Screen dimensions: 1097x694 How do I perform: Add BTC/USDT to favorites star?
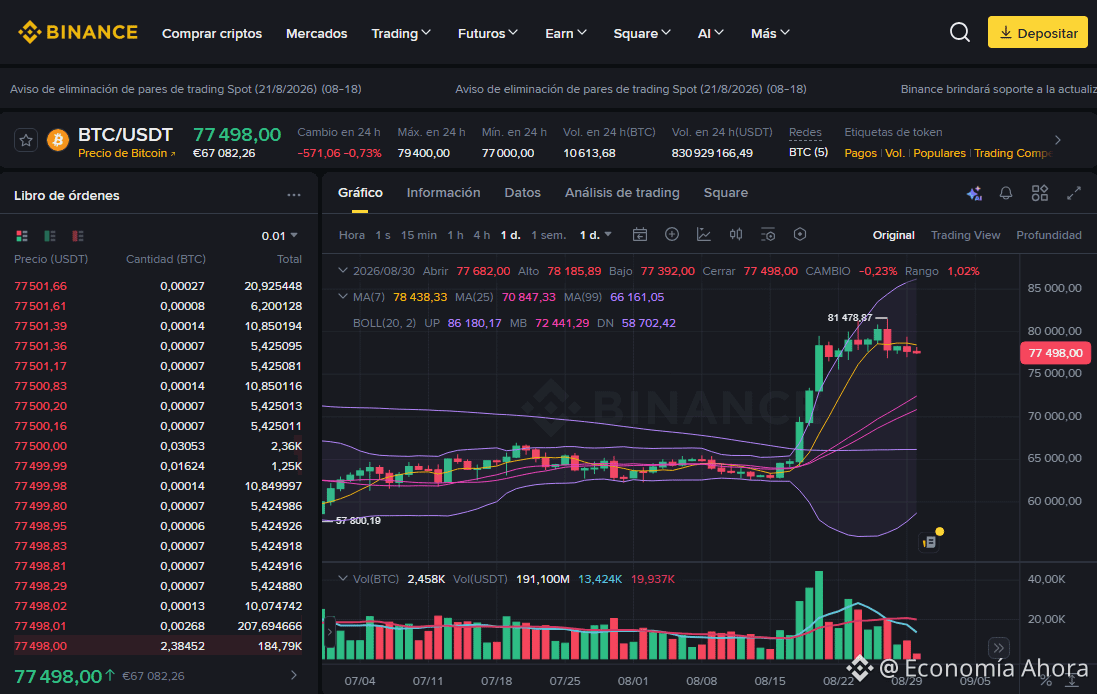click(26, 141)
